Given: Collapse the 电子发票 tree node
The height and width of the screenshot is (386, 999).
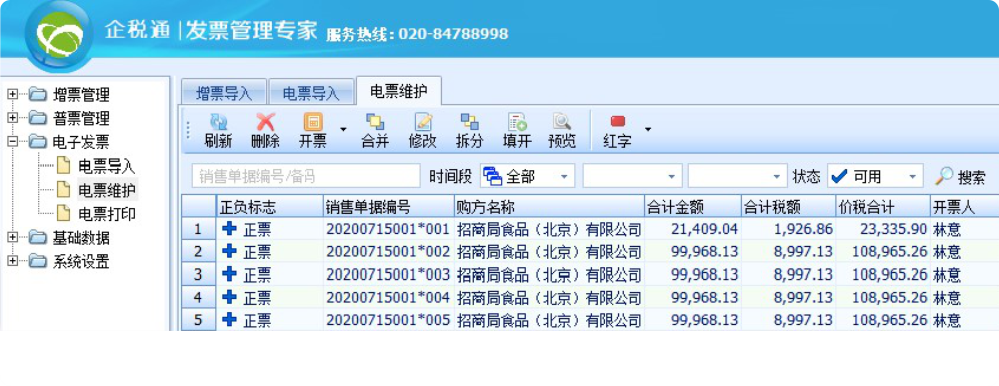Looking at the screenshot, I should (12, 142).
